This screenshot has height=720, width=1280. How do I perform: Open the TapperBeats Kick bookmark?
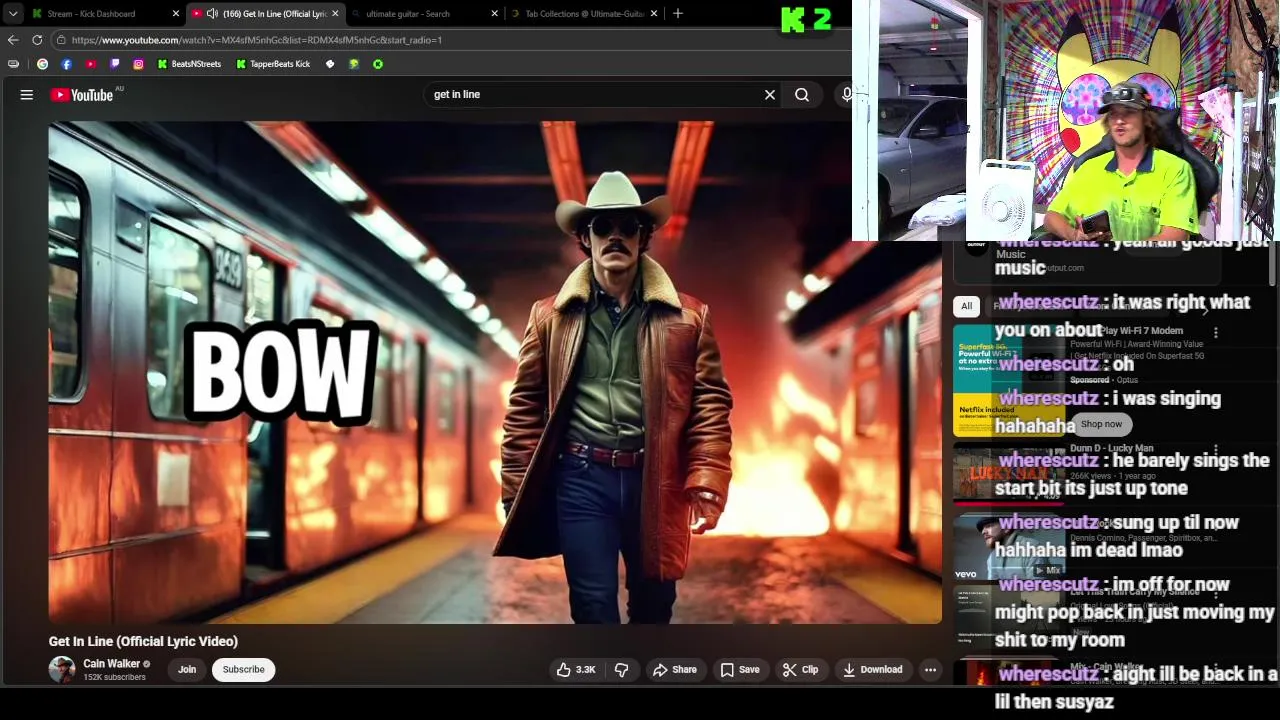pos(273,64)
